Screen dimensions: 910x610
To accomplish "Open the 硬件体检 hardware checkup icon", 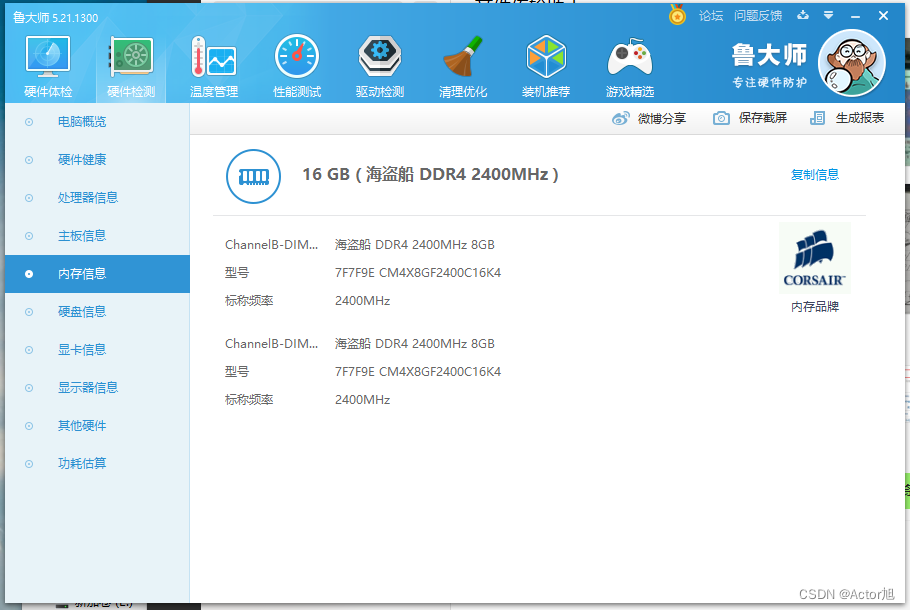I will pyautogui.click(x=48, y=66).
